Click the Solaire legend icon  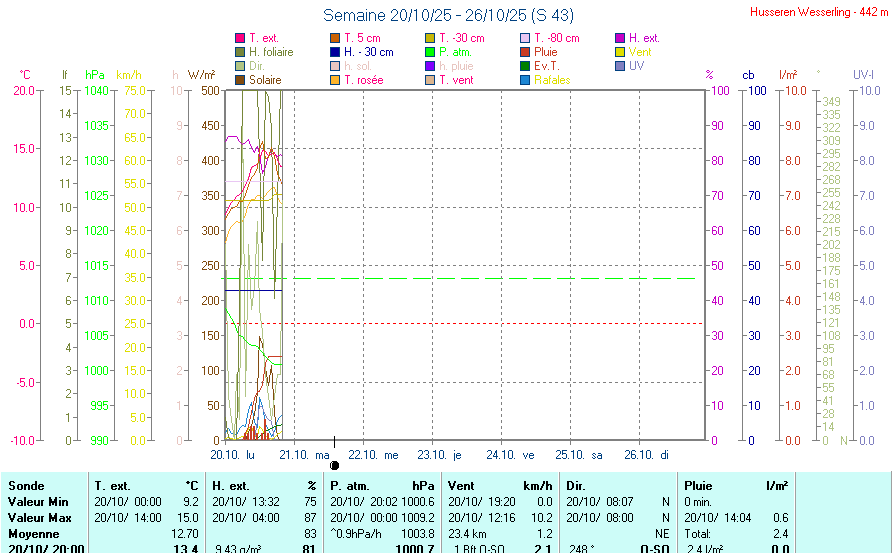[x=239, y=80]
